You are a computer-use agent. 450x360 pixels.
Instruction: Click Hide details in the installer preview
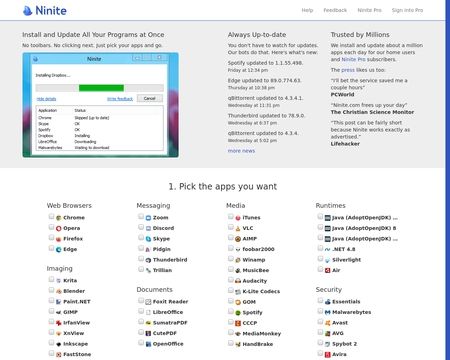coord(46,99)
